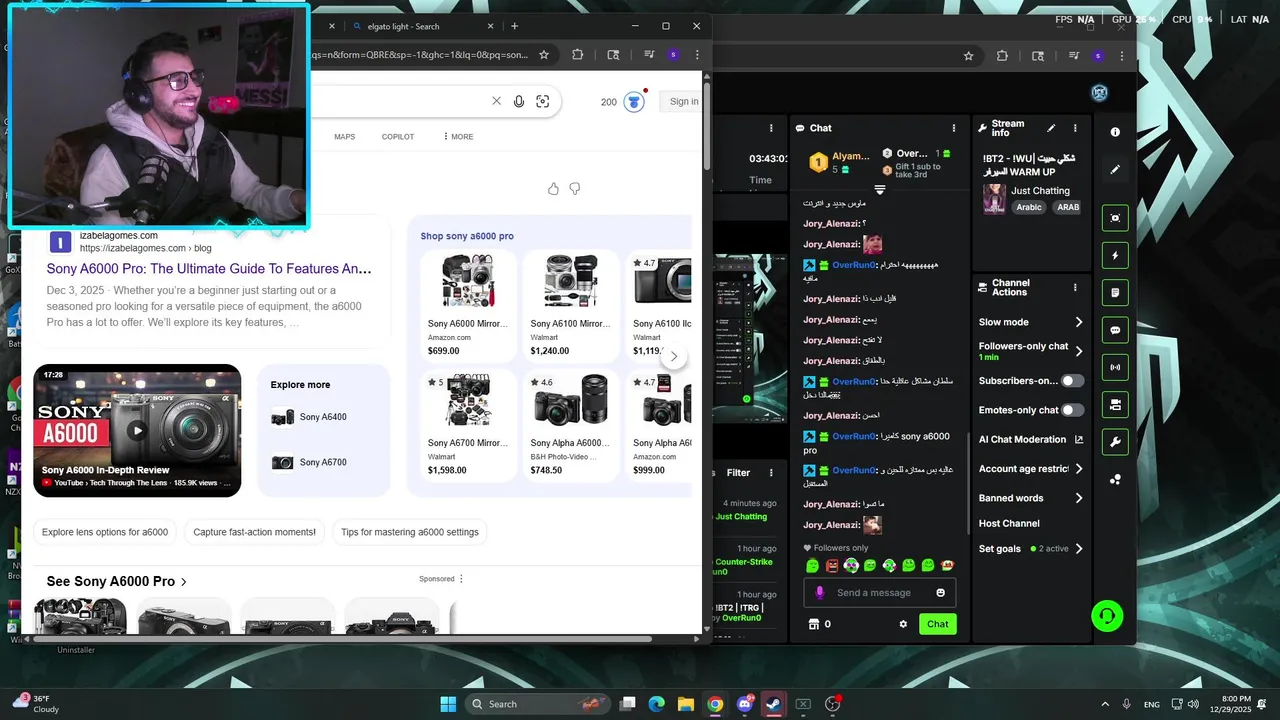Open Sony A6000 Mirrorless Amazon product $699.00

coord(468,304)
